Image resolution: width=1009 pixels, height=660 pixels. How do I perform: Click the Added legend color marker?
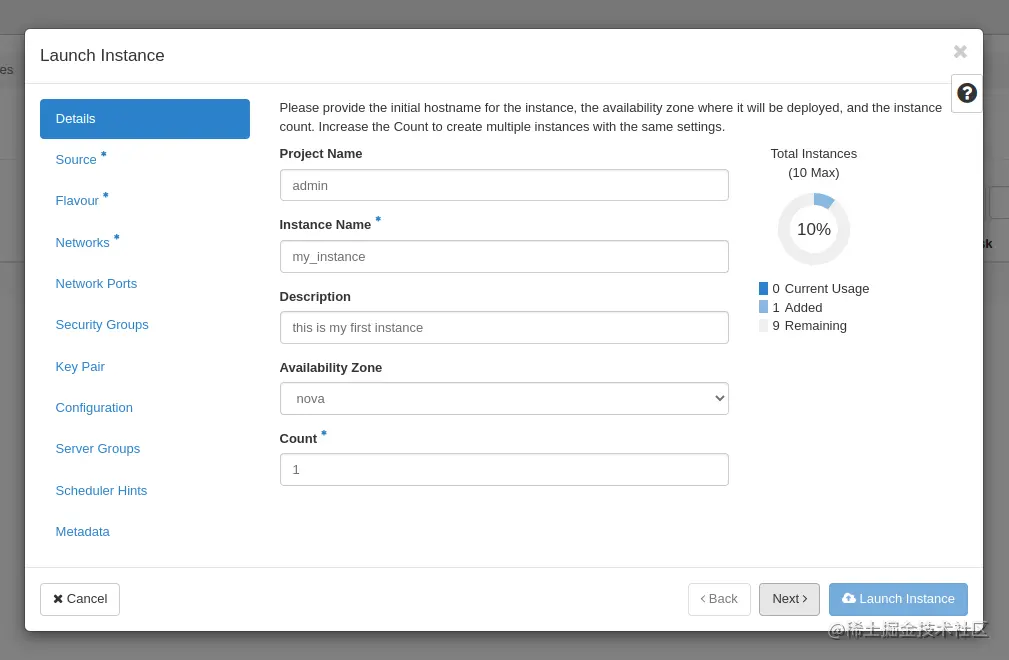pos(763,307)
